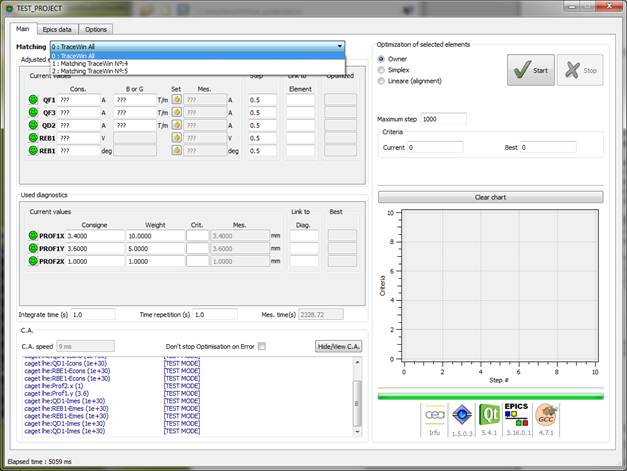Click the green status icon of REB1 deg row
This screenshot has height=471, width=627.
click(33, 151)
